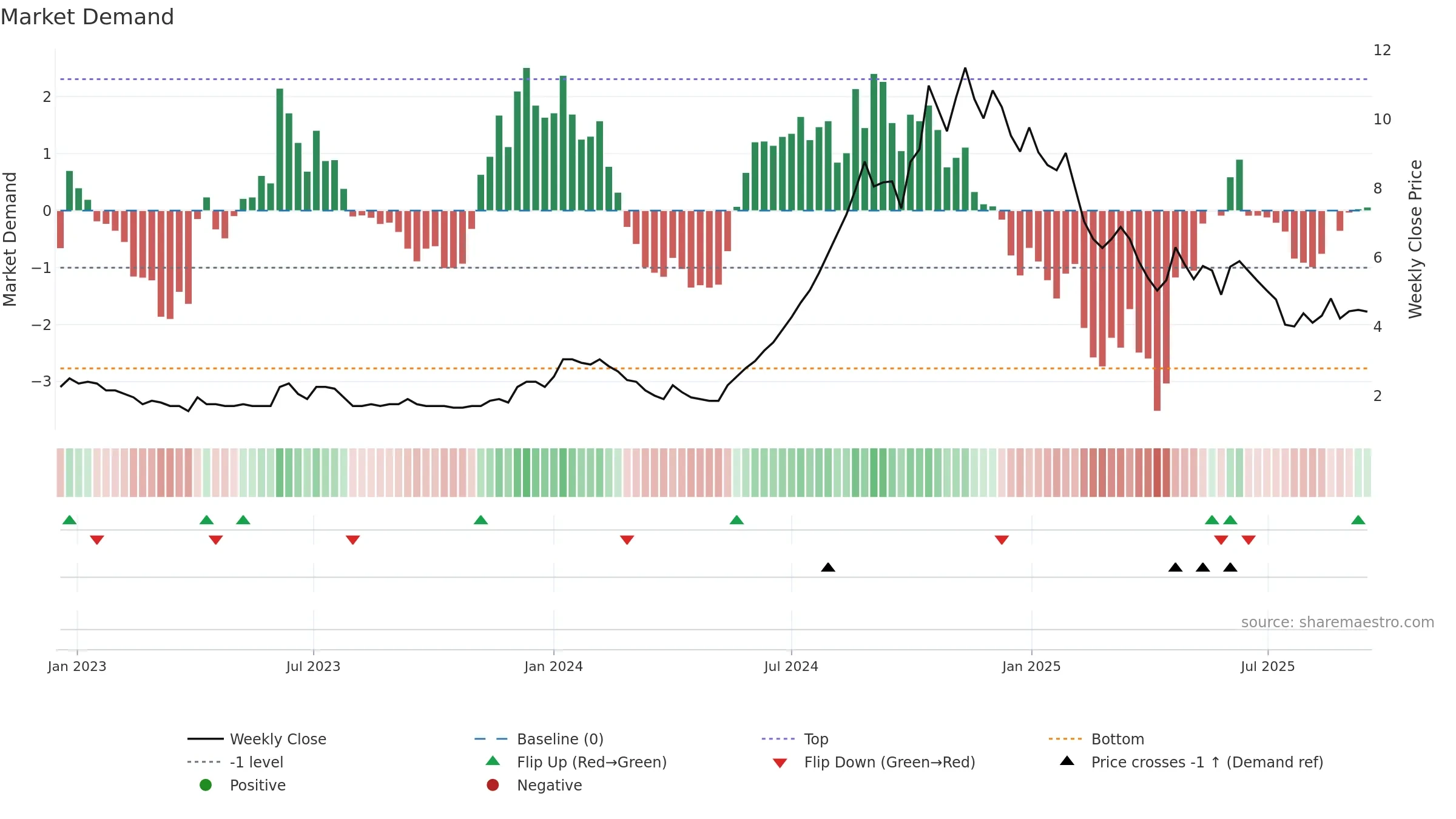Screen dimensions: 1456x819
Task: Click the 1 tick on left demand axis
Action: (x=47, y=153)
